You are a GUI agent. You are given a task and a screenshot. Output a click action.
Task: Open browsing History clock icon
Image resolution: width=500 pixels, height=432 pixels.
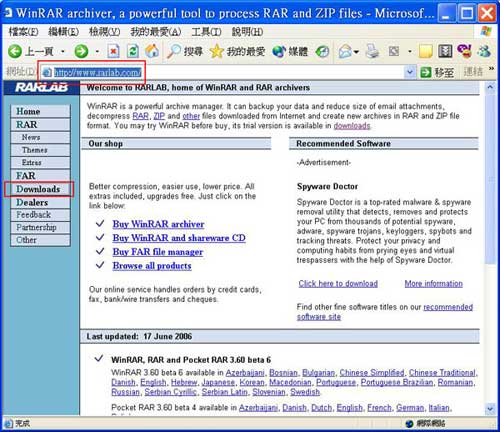click(322, 52)
